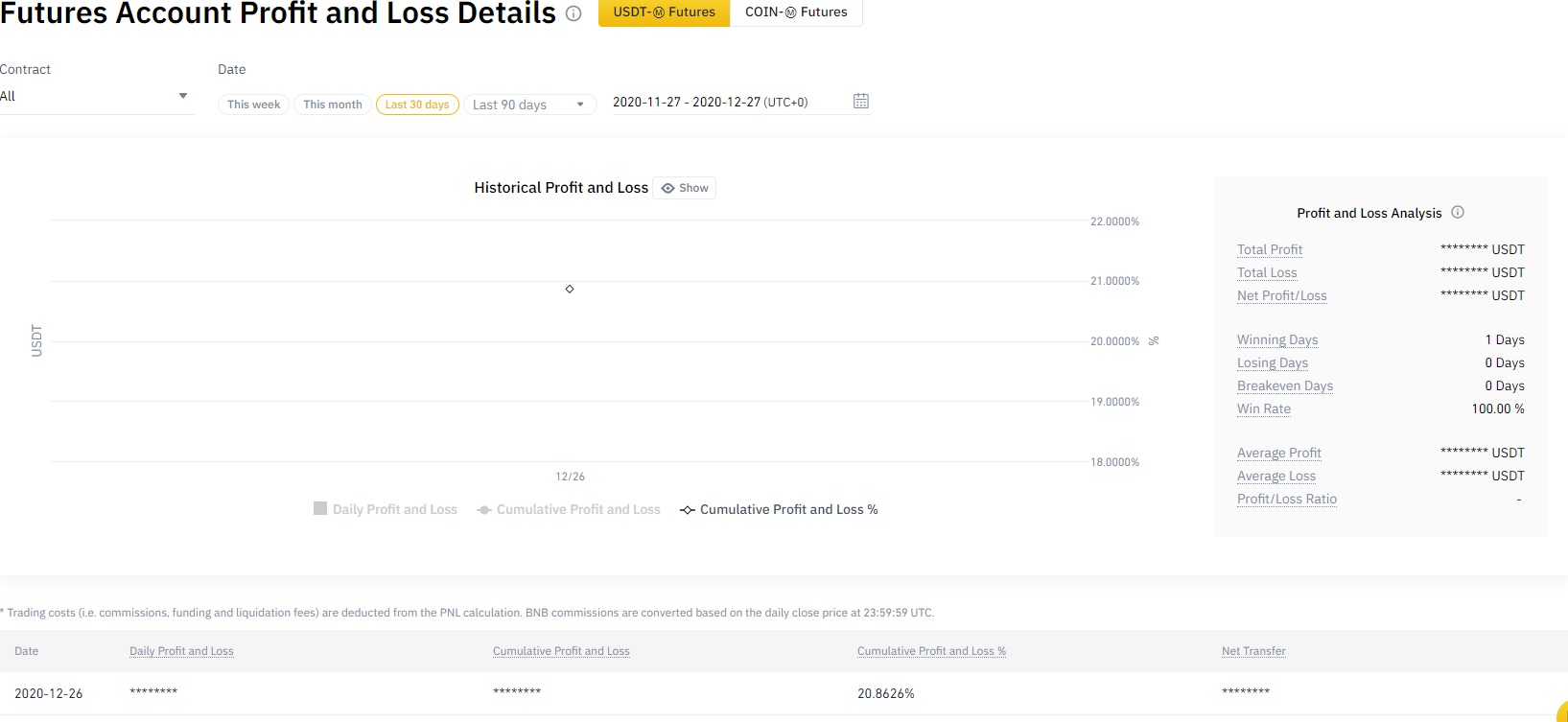1568x722 pixels.
Task: Toggle Daily Profit and Loss legend series
Action: pyautogui.click(x=386, y=509)
